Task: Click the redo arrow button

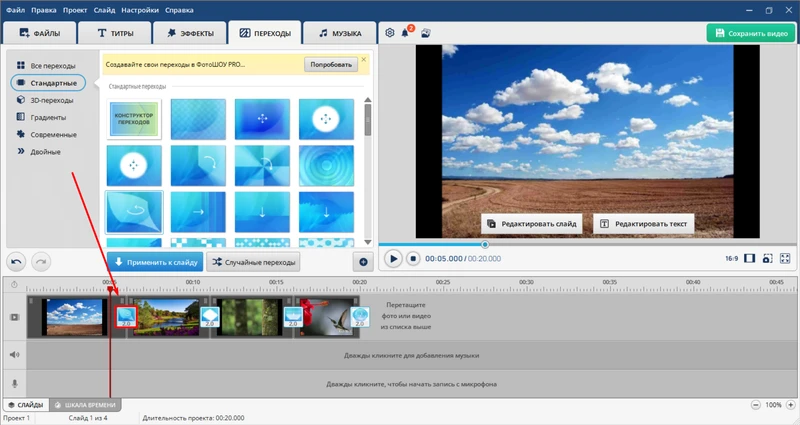Action: click(x=41, y=261)
